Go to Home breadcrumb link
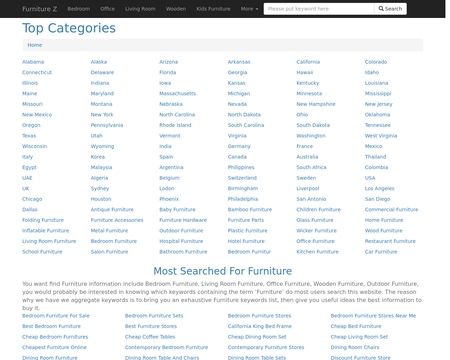Screen dimensions: 450x360 (35, 45)
